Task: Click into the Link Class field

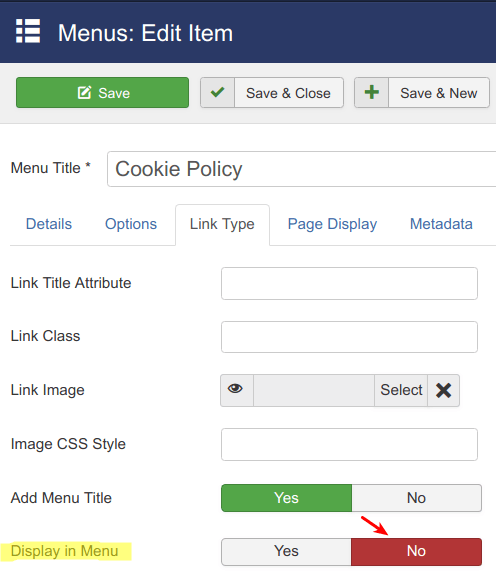Action: [349, 337]
